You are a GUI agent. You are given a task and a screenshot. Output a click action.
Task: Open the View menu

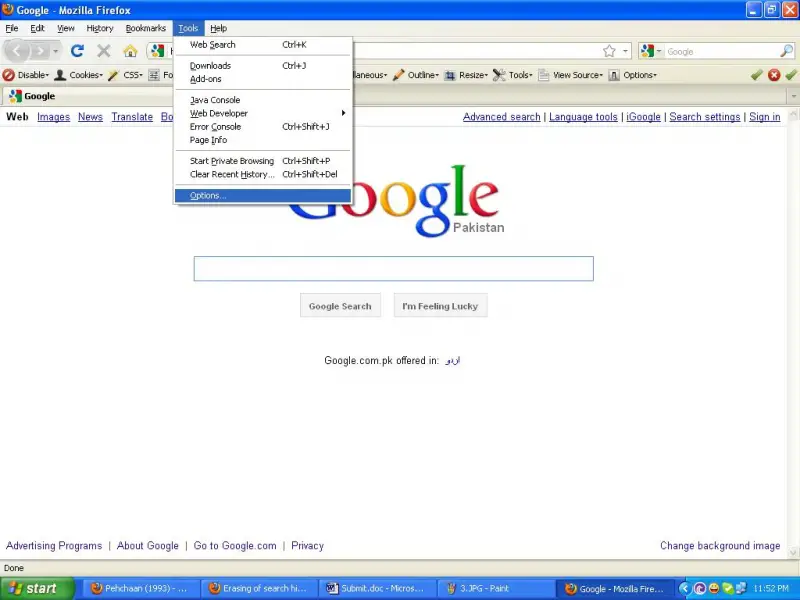(65, 28)
